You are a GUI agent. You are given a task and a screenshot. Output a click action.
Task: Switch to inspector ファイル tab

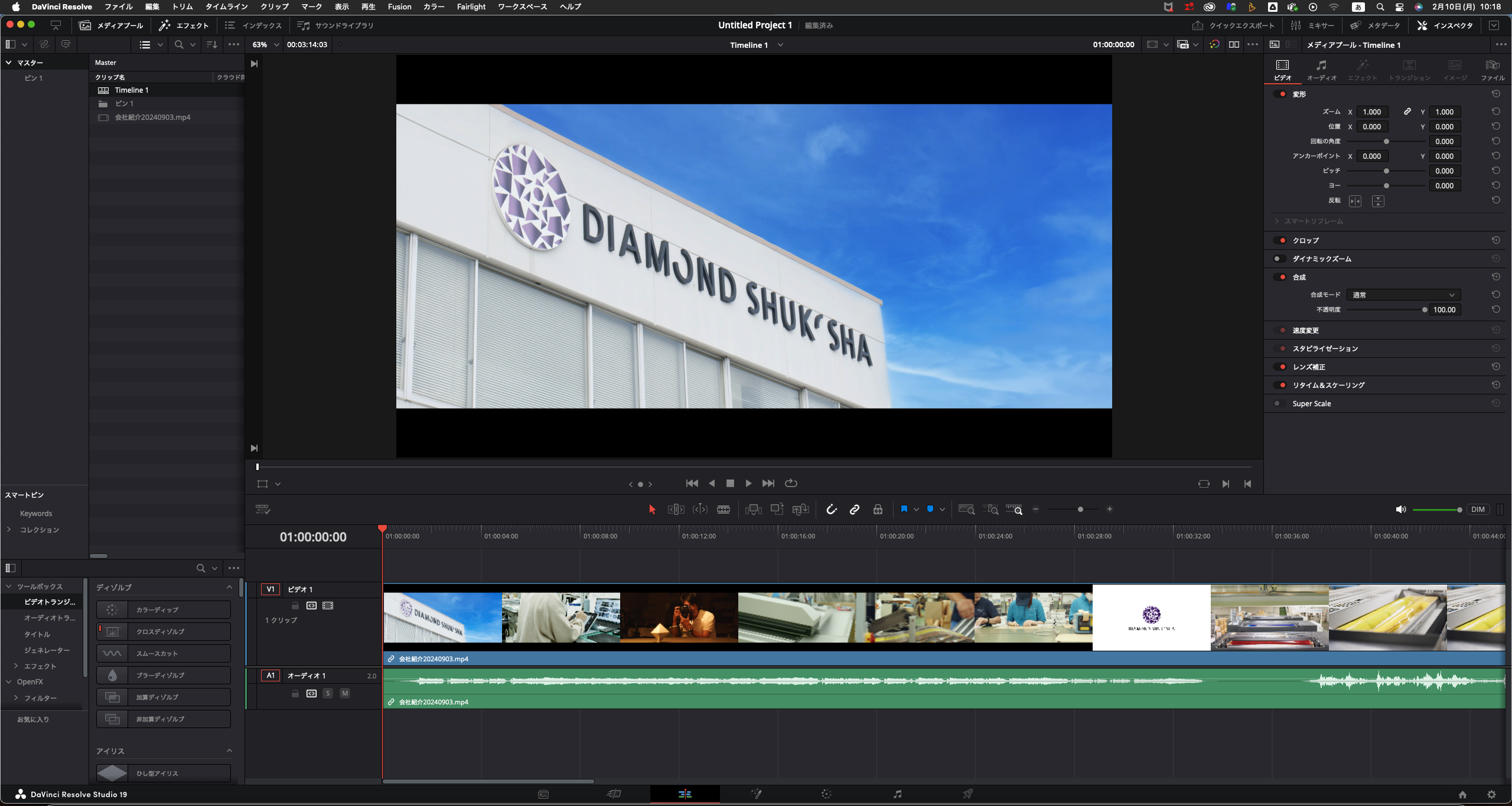tap(1493, 70)
